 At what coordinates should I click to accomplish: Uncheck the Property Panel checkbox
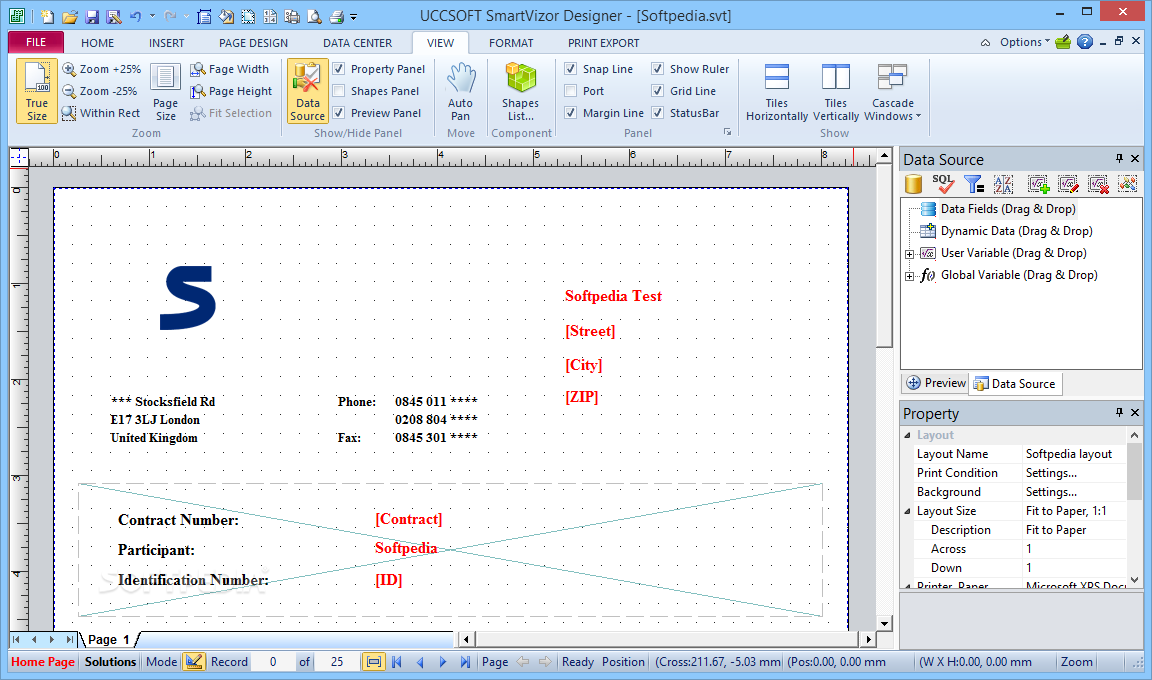coord(339,69)
